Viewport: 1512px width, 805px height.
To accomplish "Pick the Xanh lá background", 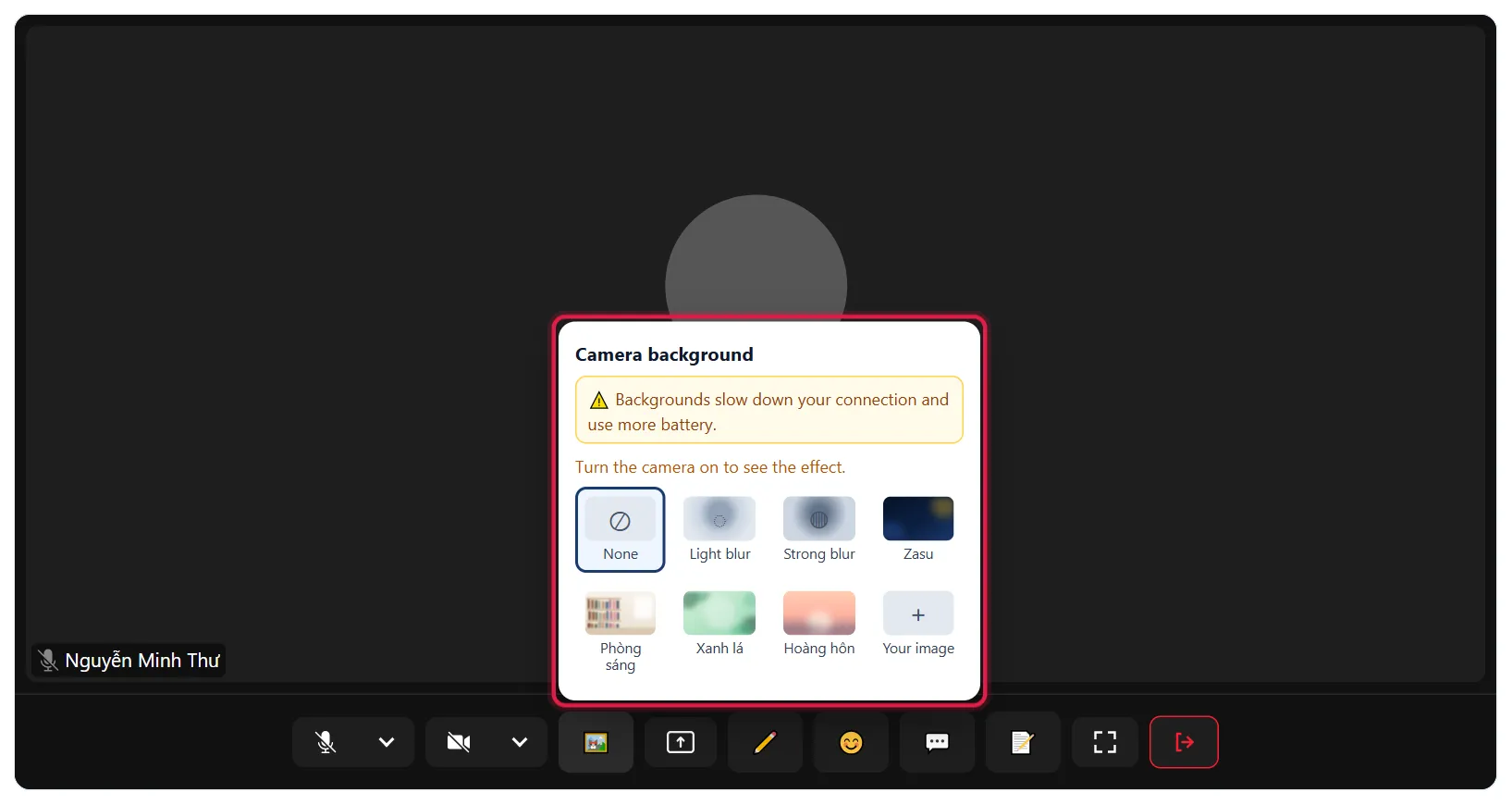I will tap(719, 625).
